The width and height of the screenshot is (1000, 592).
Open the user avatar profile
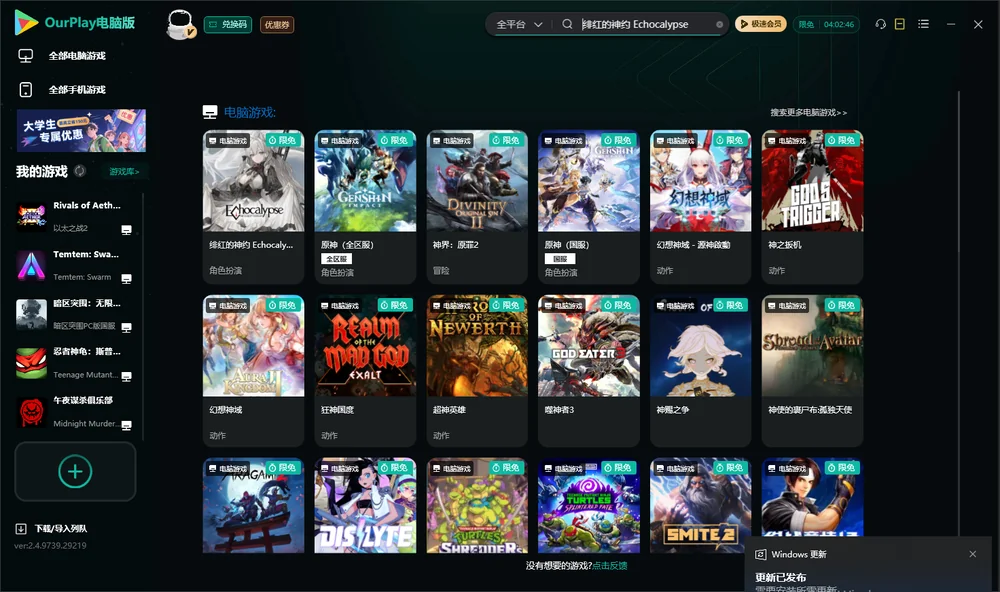coord(180,25)
